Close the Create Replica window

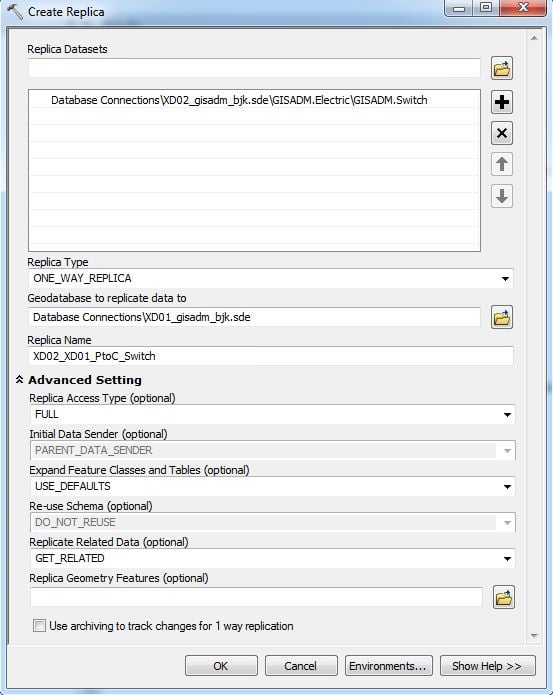[x=523, y=8]
